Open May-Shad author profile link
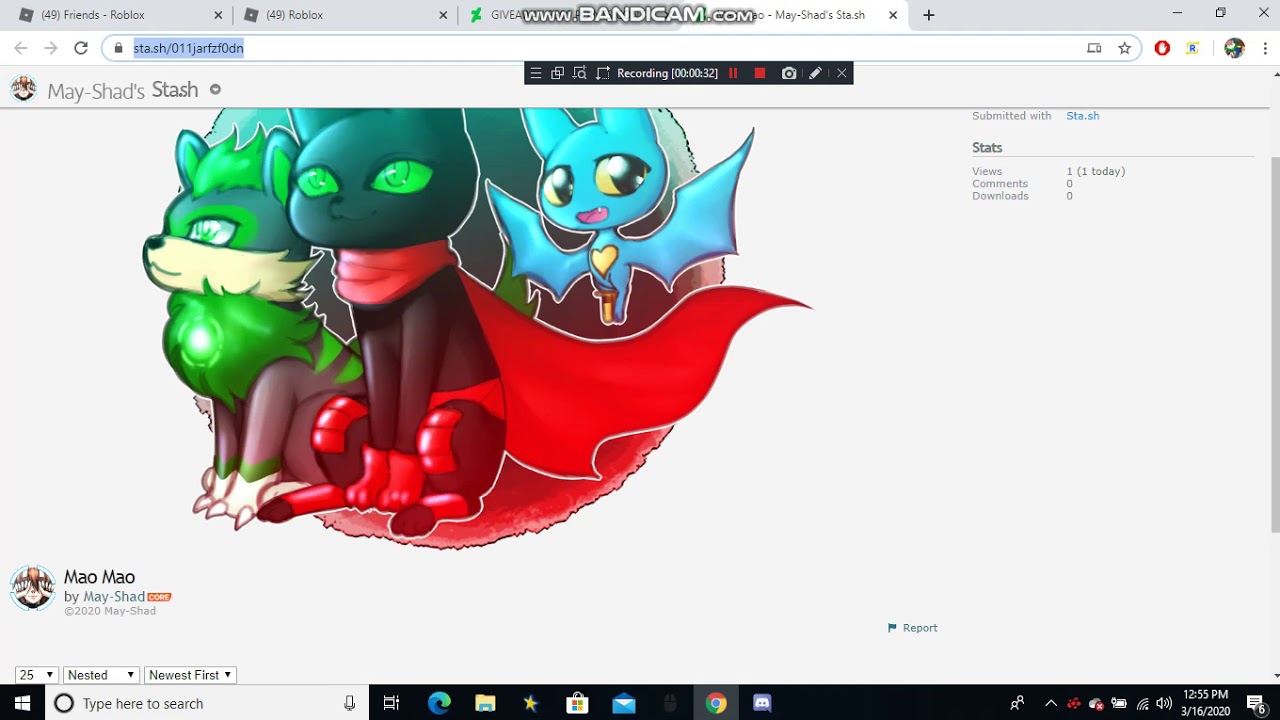Viewport: 1280px width, 720px height. [114, 597]
